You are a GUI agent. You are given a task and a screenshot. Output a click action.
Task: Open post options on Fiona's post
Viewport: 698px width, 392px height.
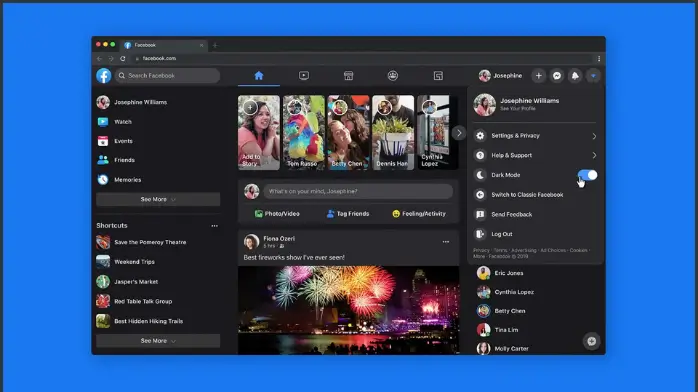(446, 242)
